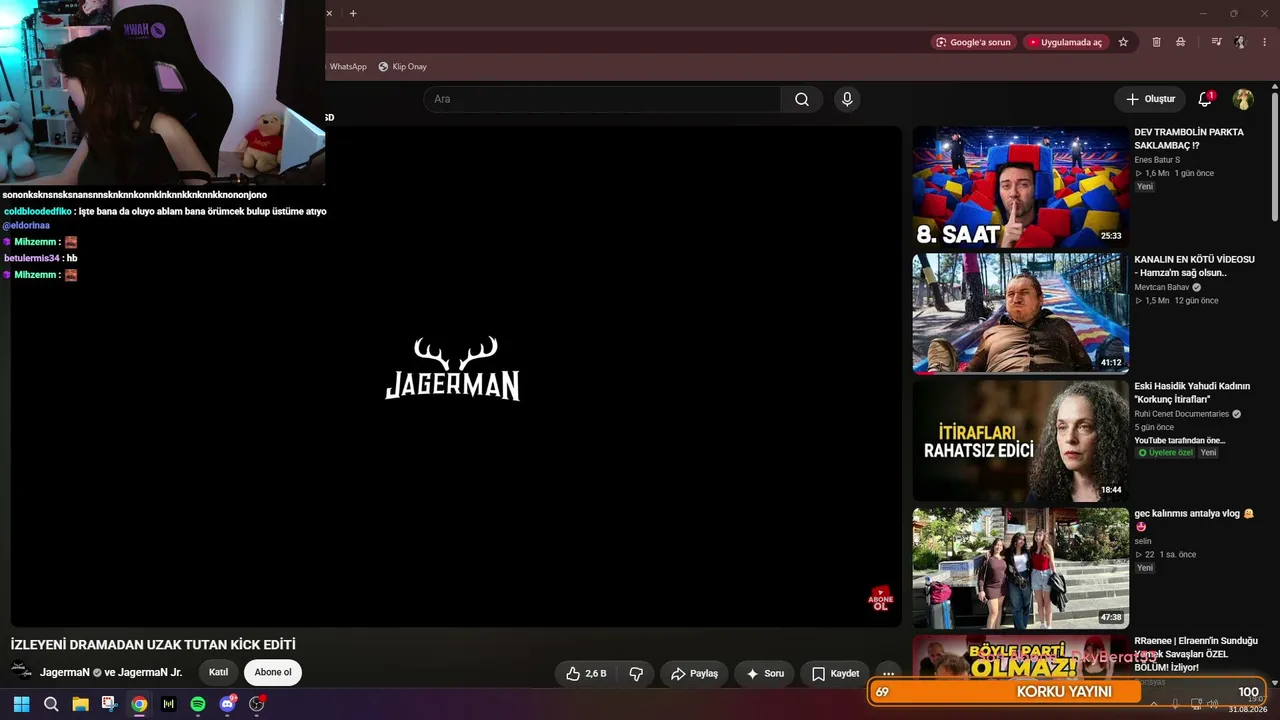The width and height of the screenshot is (1280, 720).
Task: Open the YouTube account avatar menu
Action: 1243,99
